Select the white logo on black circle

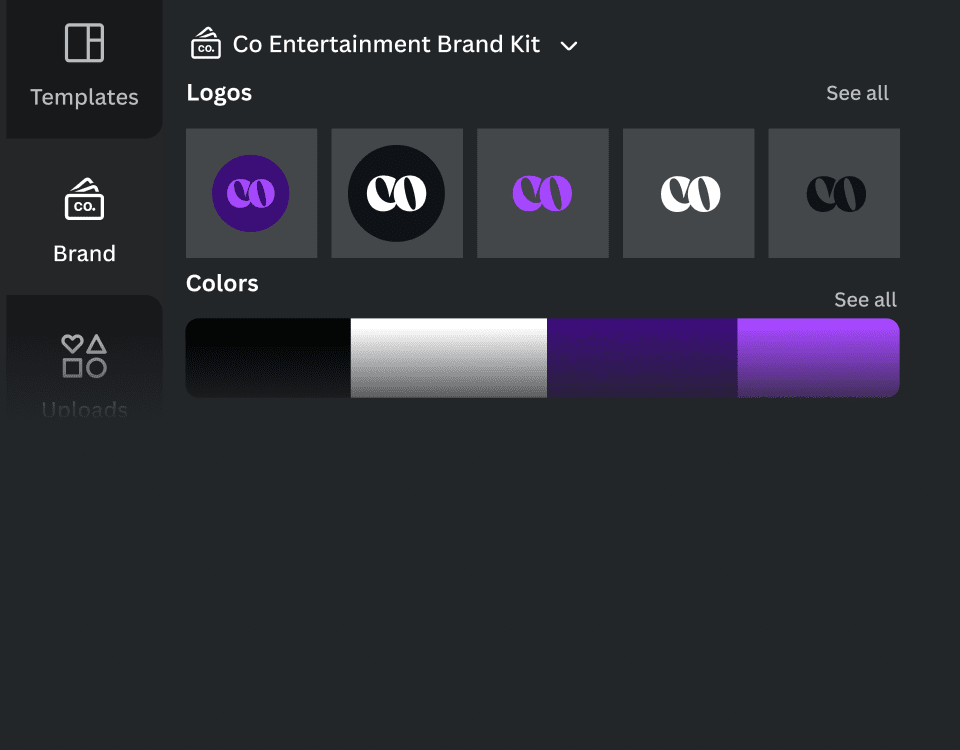(397, 193)
